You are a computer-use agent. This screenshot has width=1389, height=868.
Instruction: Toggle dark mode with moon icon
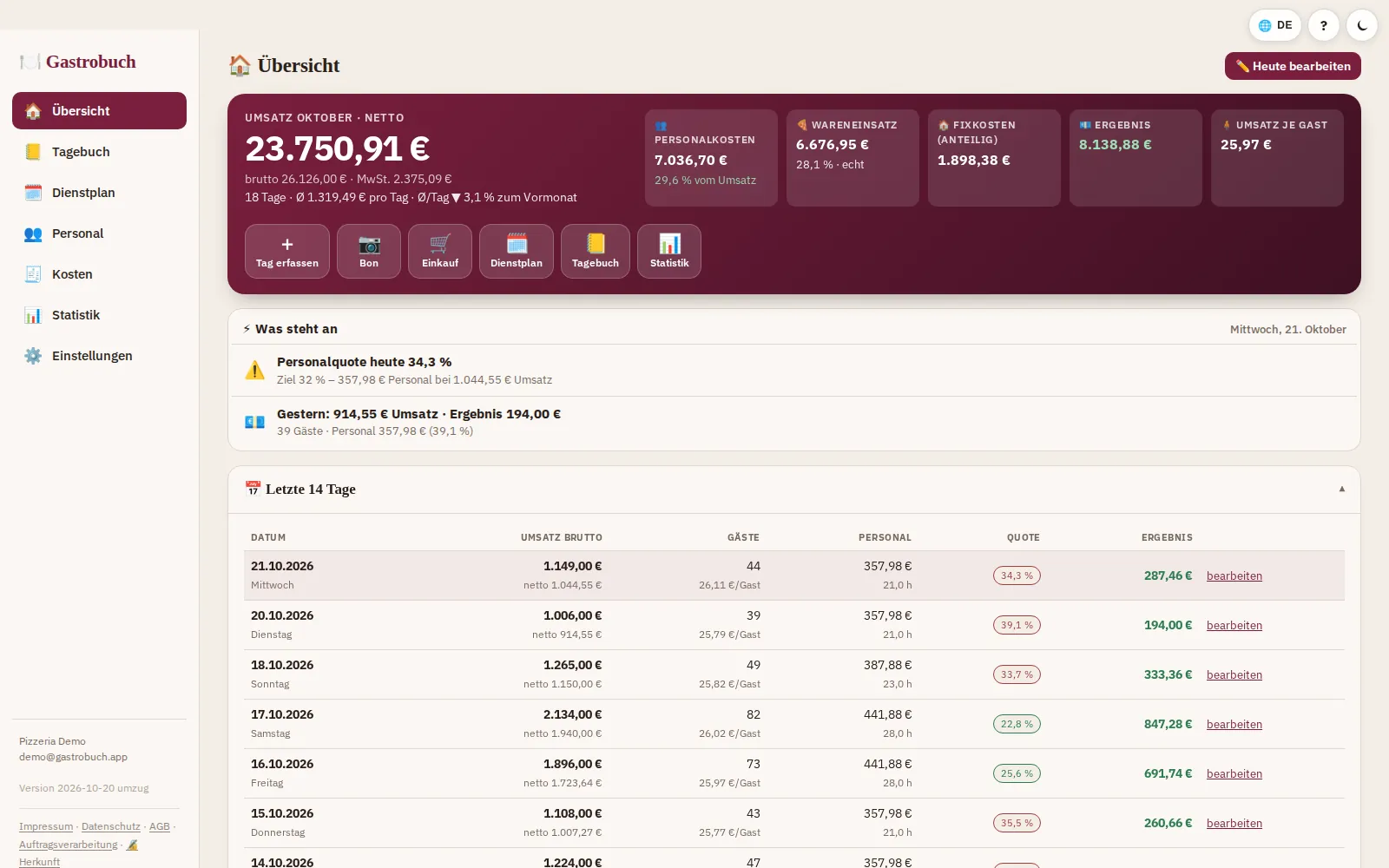[x=1362, y=25]
